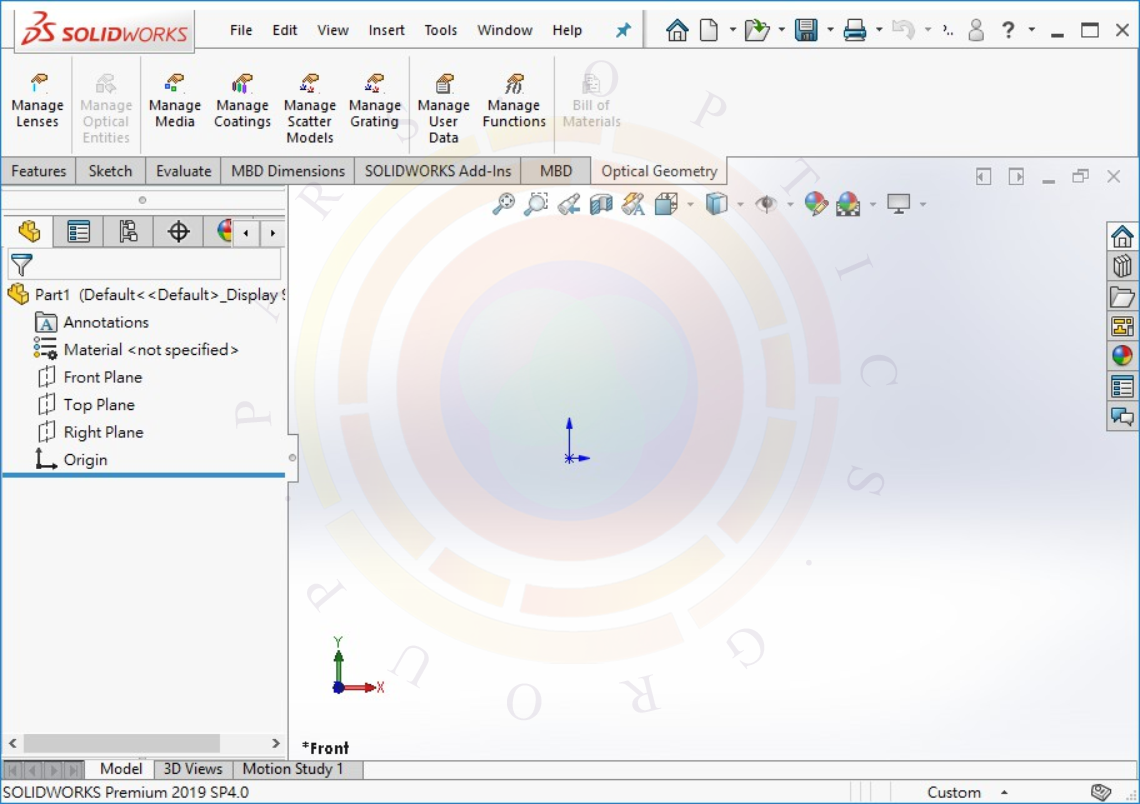Click the Apply Scene icon
Viewport: 1140px width, 804px height.
coord(848,204)
